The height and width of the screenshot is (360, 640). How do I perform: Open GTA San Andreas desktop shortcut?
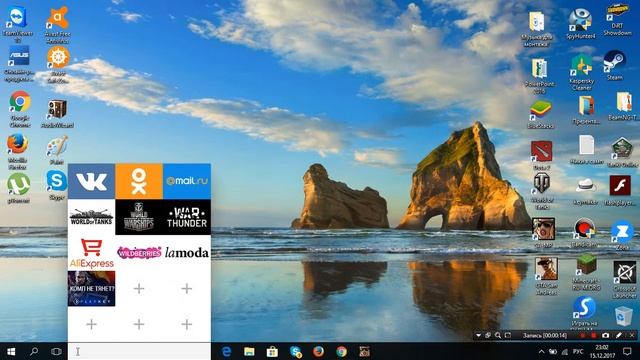(x=546, y=276)
